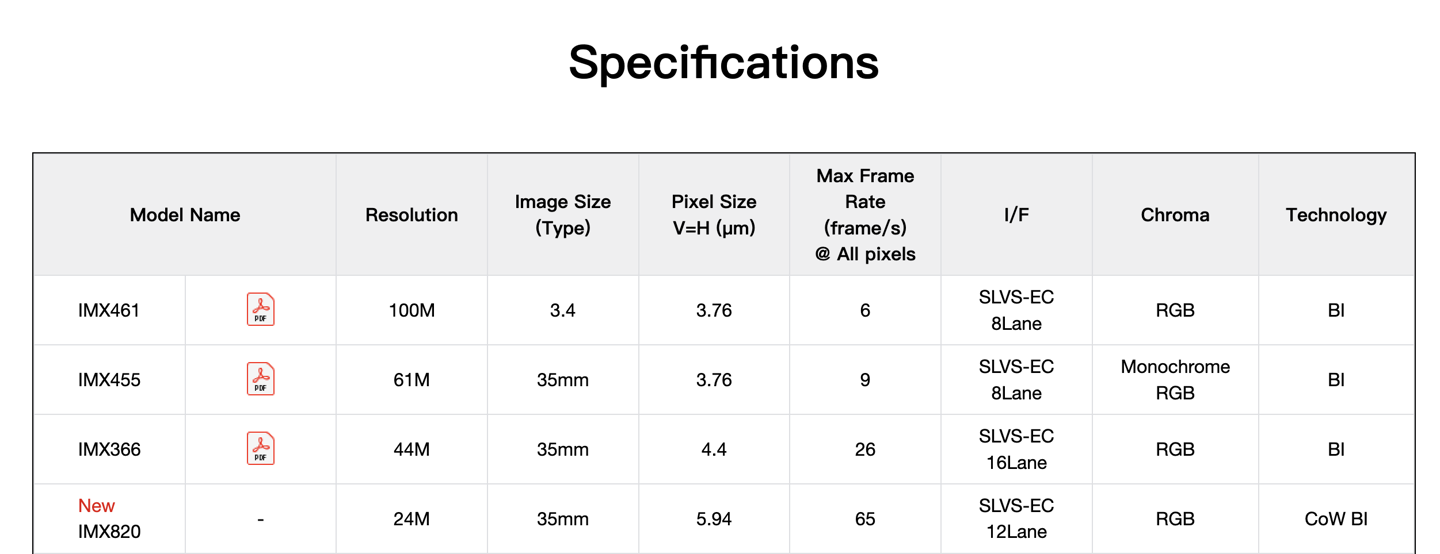Select the 100M resolution cell

[x=412, y=311]
